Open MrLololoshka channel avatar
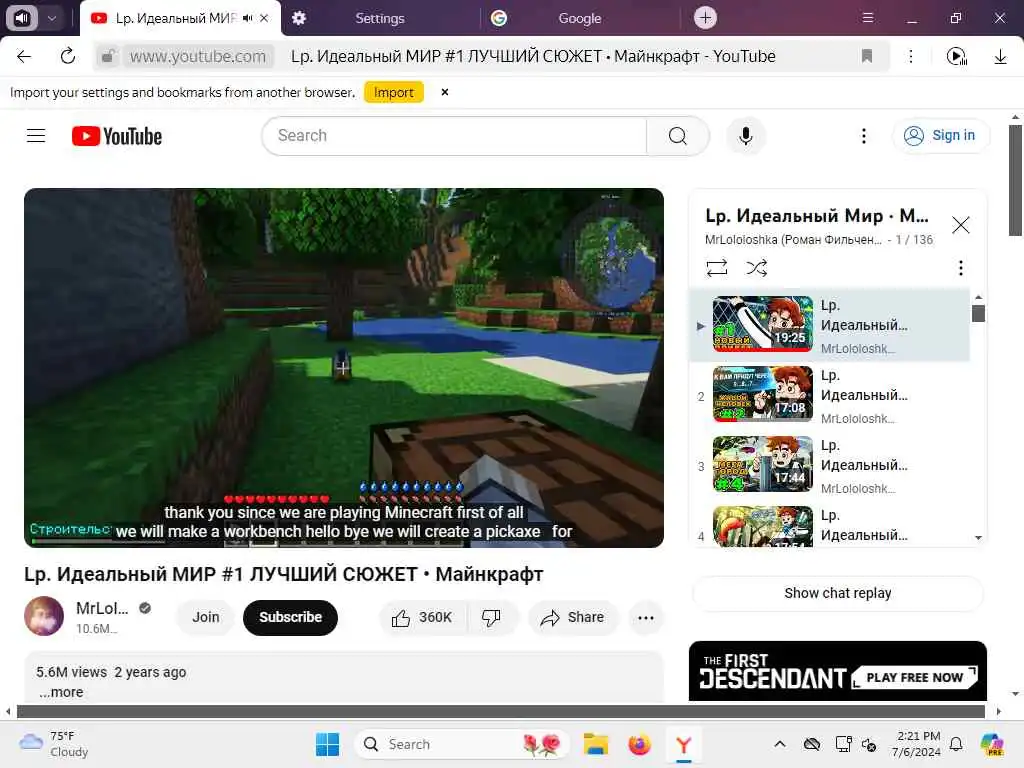 44,616
